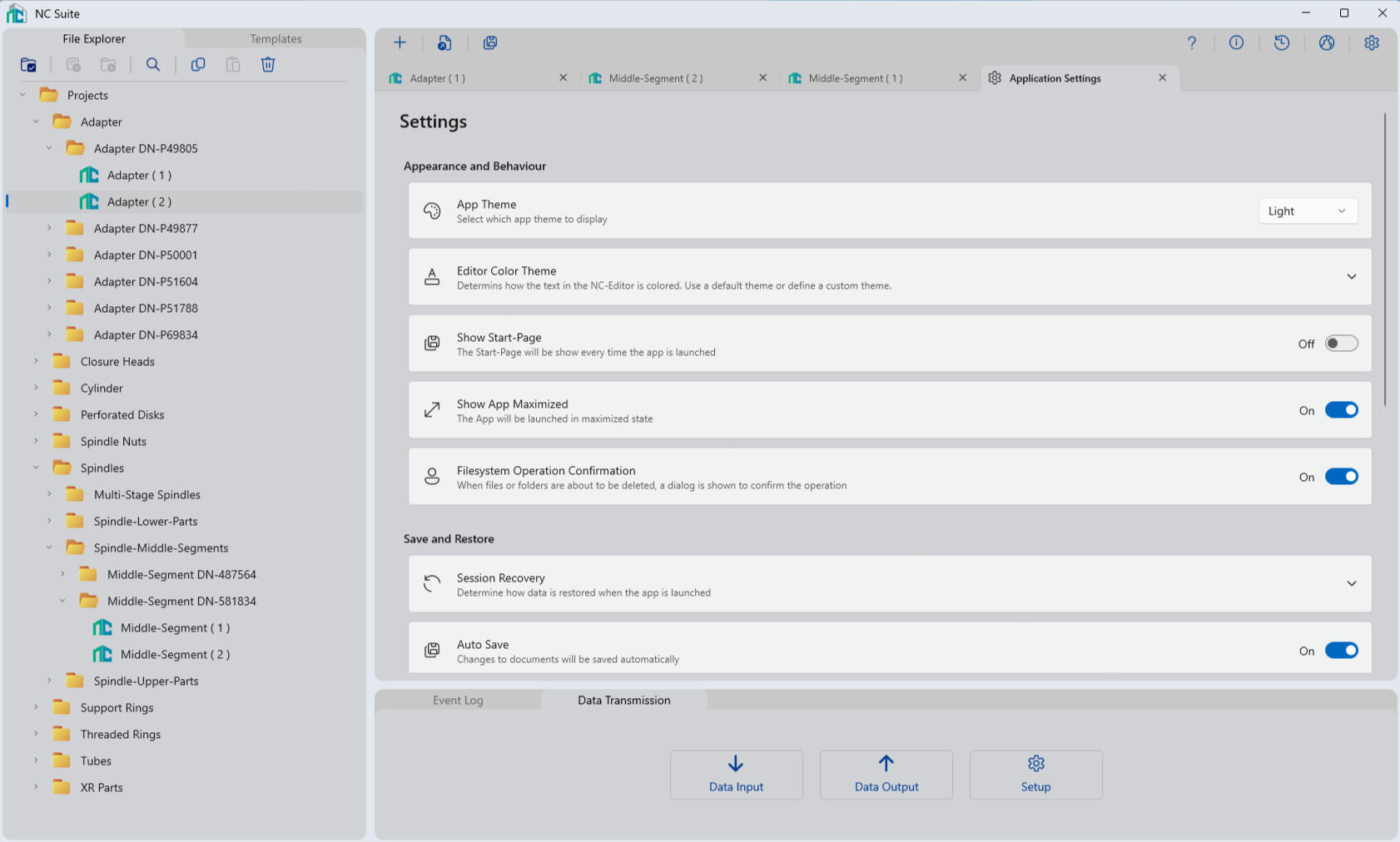Toggle off Auto Save switch

1341,651
